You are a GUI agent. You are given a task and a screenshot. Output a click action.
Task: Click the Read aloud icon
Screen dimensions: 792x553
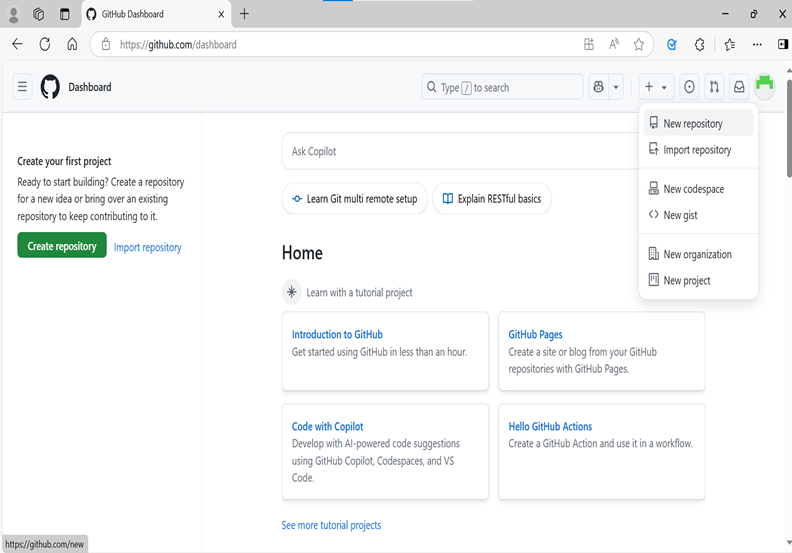pyautogui.click(x=614, y=44)
